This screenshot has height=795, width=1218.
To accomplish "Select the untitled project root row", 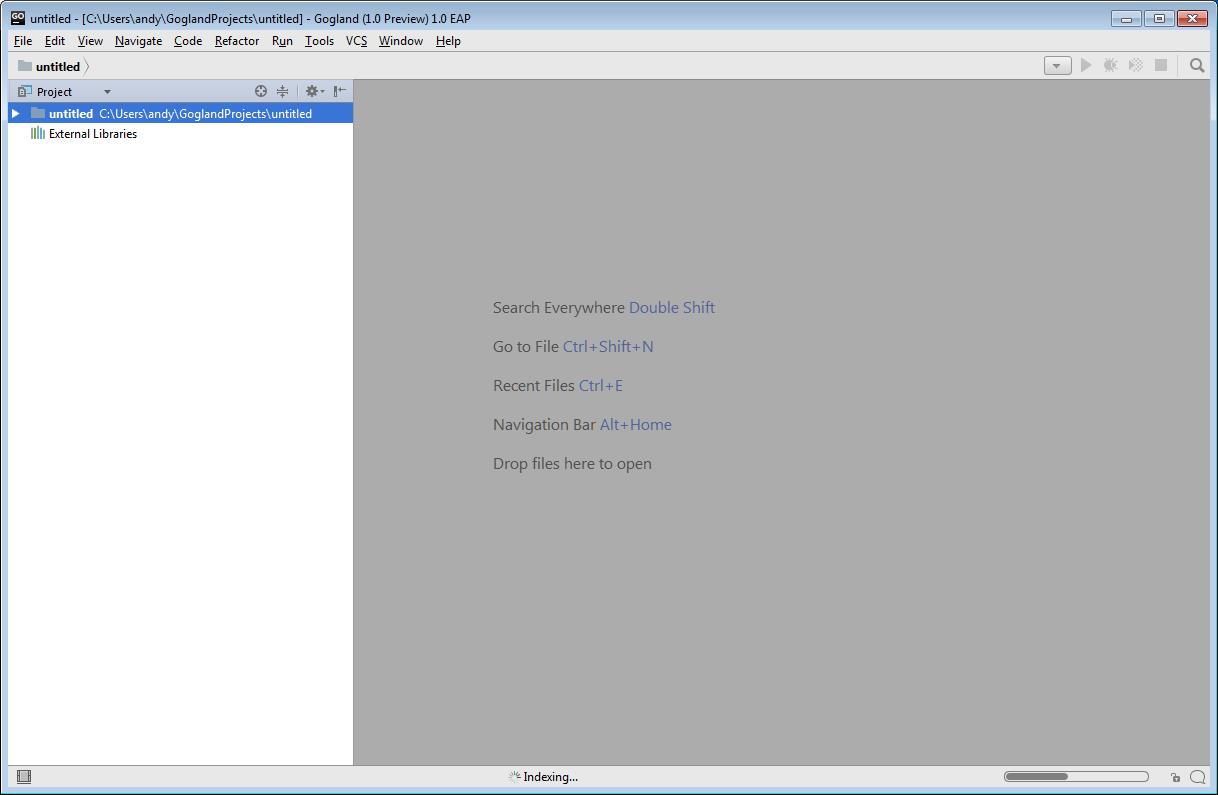I will [180, 114].
